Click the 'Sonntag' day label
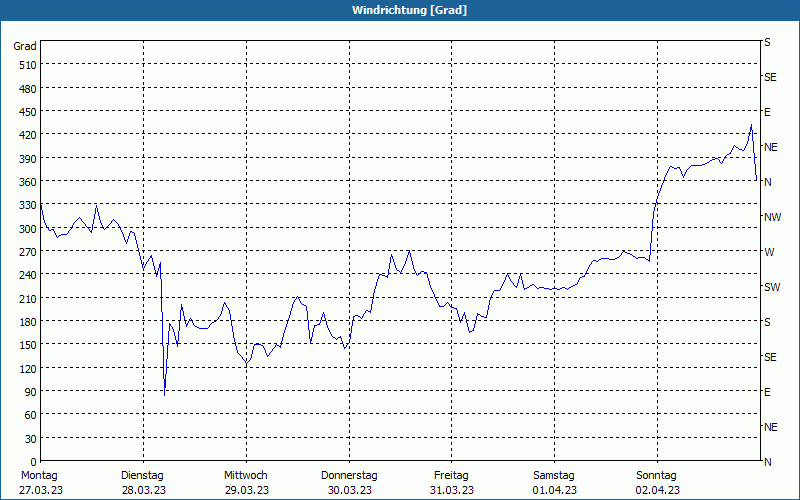 click(x=656, y=476)
